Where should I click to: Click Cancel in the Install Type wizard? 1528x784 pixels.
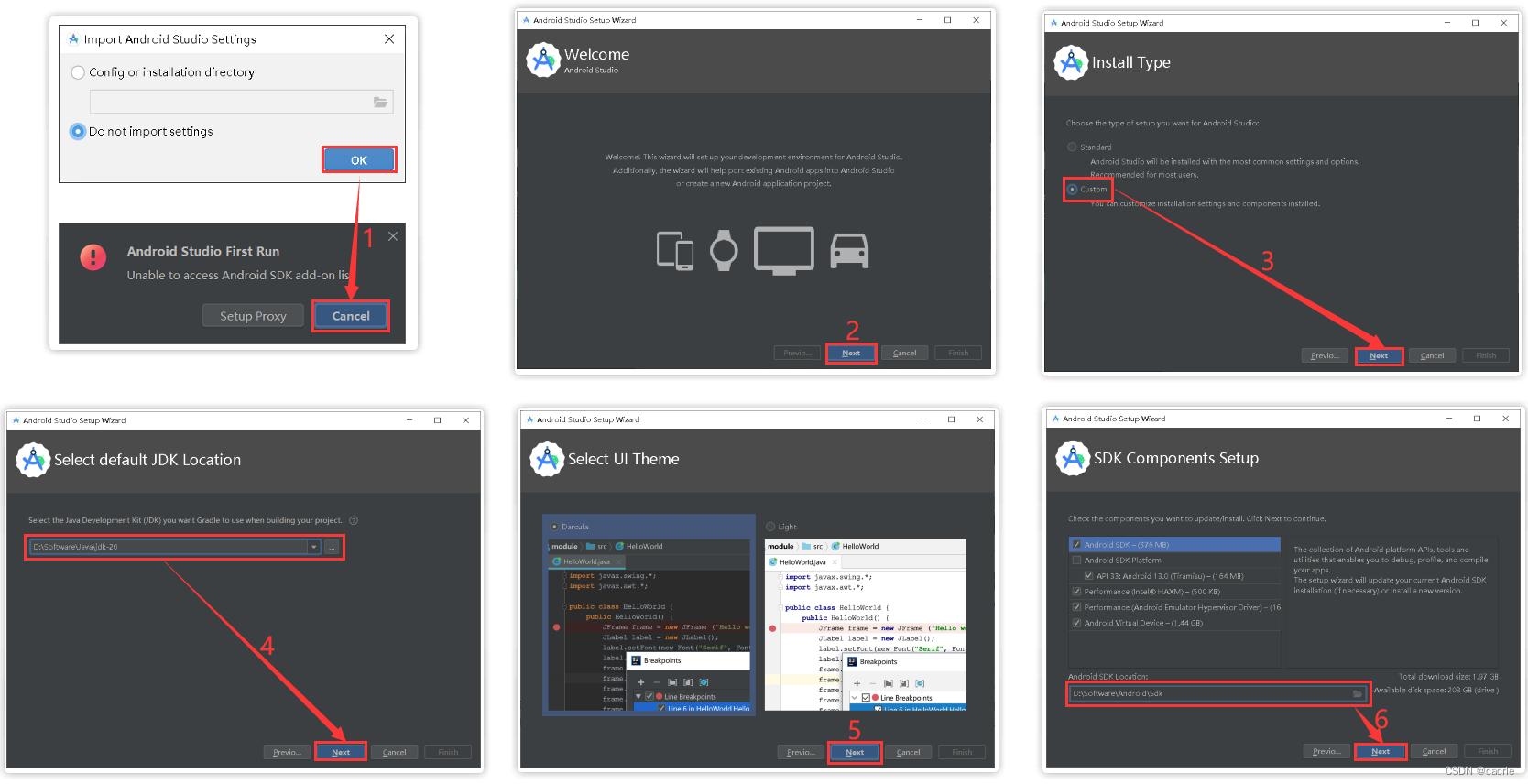tap(1432, 356)
